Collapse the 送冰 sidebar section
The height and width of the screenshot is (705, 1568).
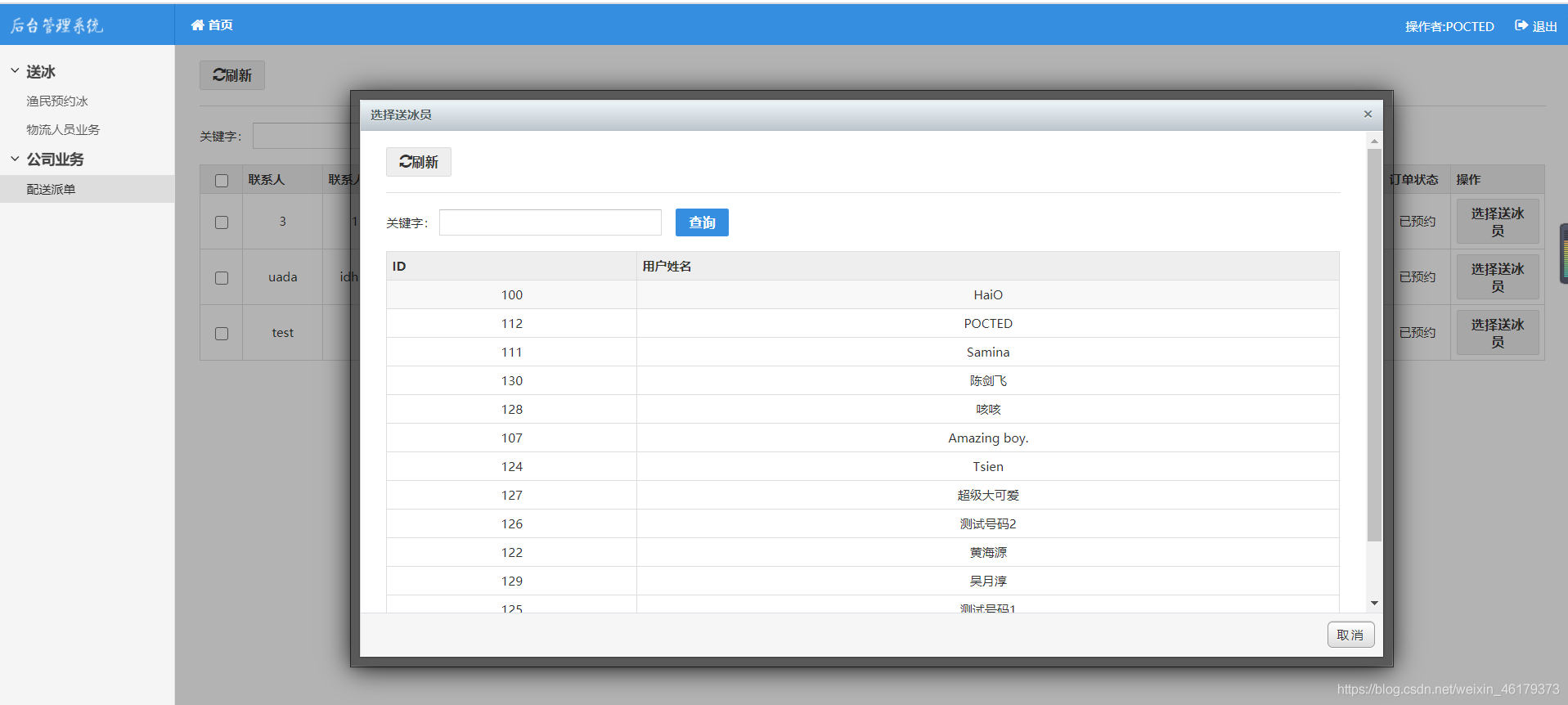[x=15, y=71]
